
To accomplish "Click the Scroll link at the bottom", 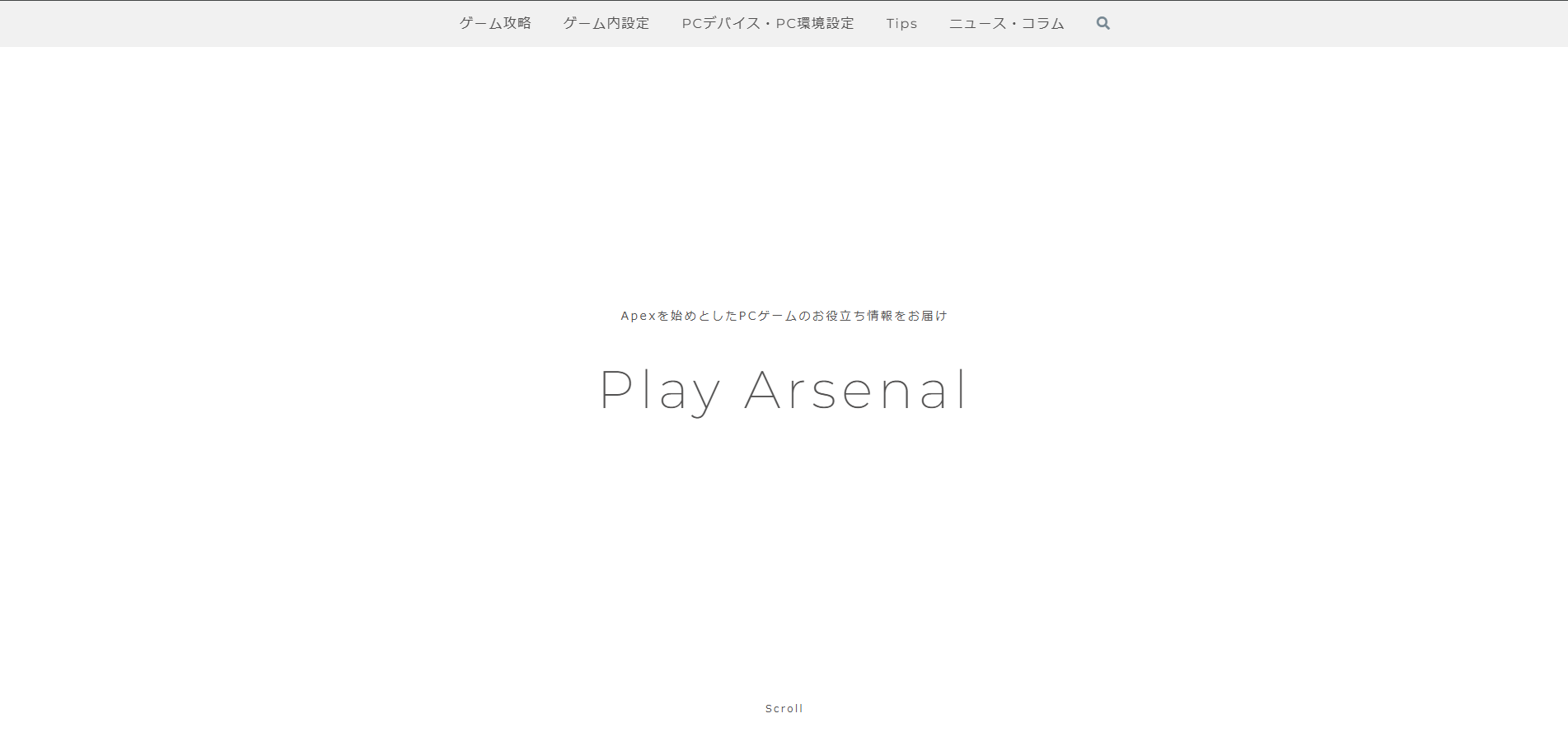I will [784, 708].
